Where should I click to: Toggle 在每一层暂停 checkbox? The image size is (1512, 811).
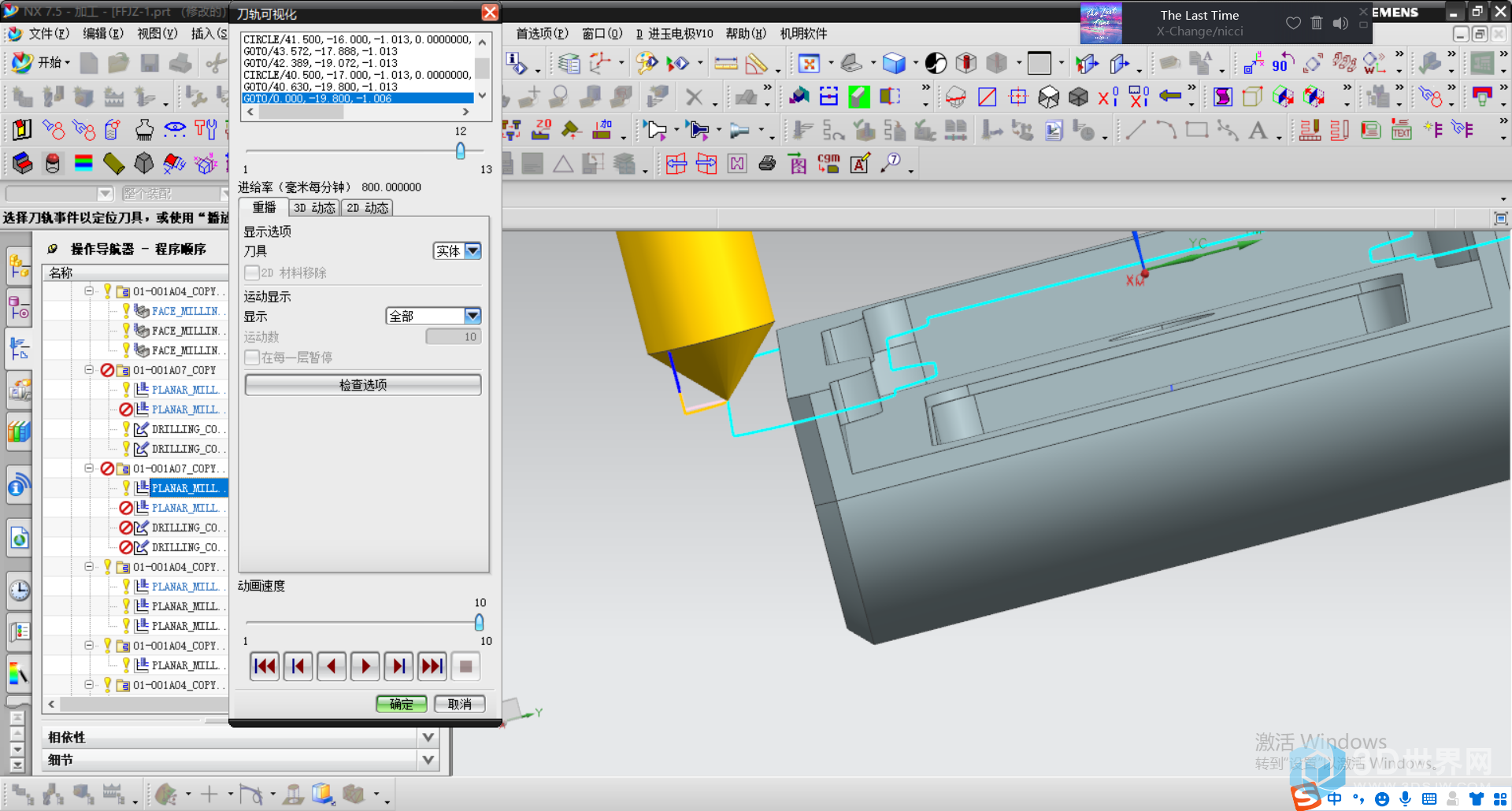click(252, 357)
